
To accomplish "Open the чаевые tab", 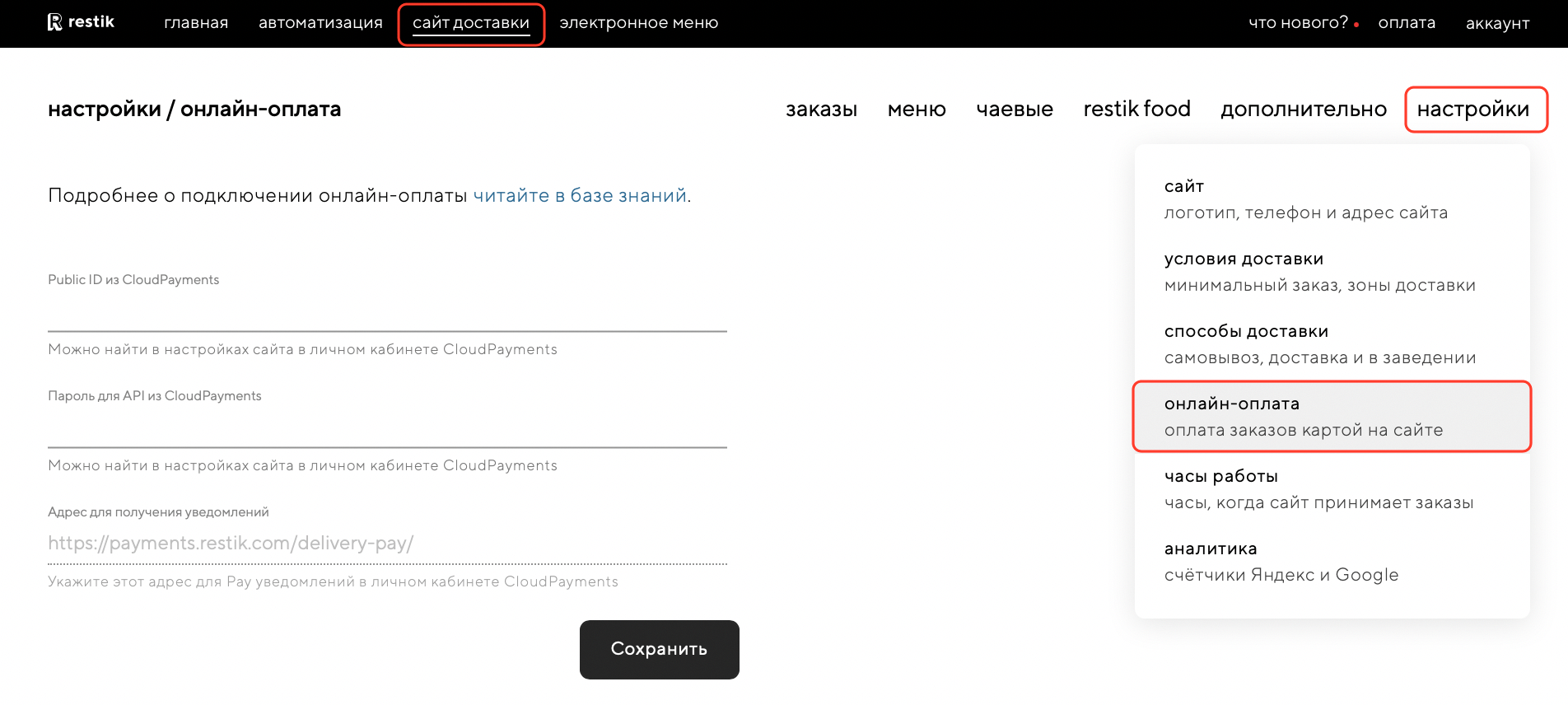I will (x=1015, y=110).
